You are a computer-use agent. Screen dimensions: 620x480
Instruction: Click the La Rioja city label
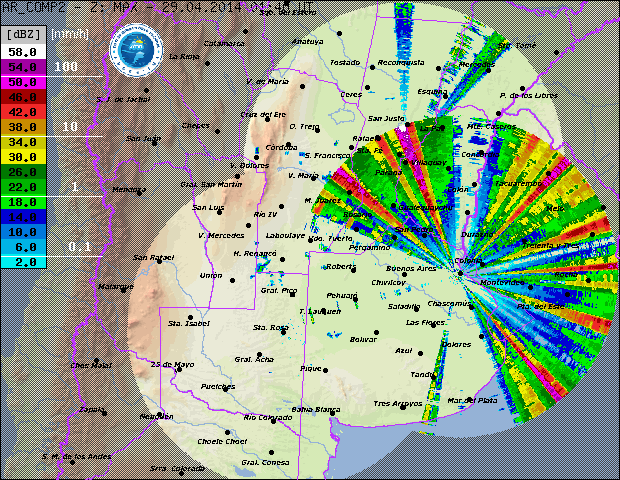tap(184, 57)
